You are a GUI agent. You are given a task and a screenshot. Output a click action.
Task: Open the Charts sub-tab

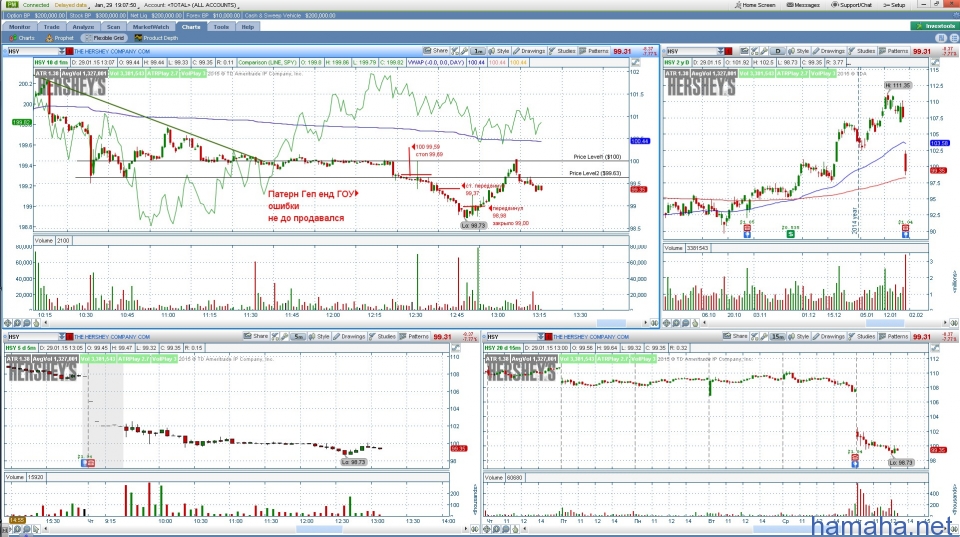(22, 38)
